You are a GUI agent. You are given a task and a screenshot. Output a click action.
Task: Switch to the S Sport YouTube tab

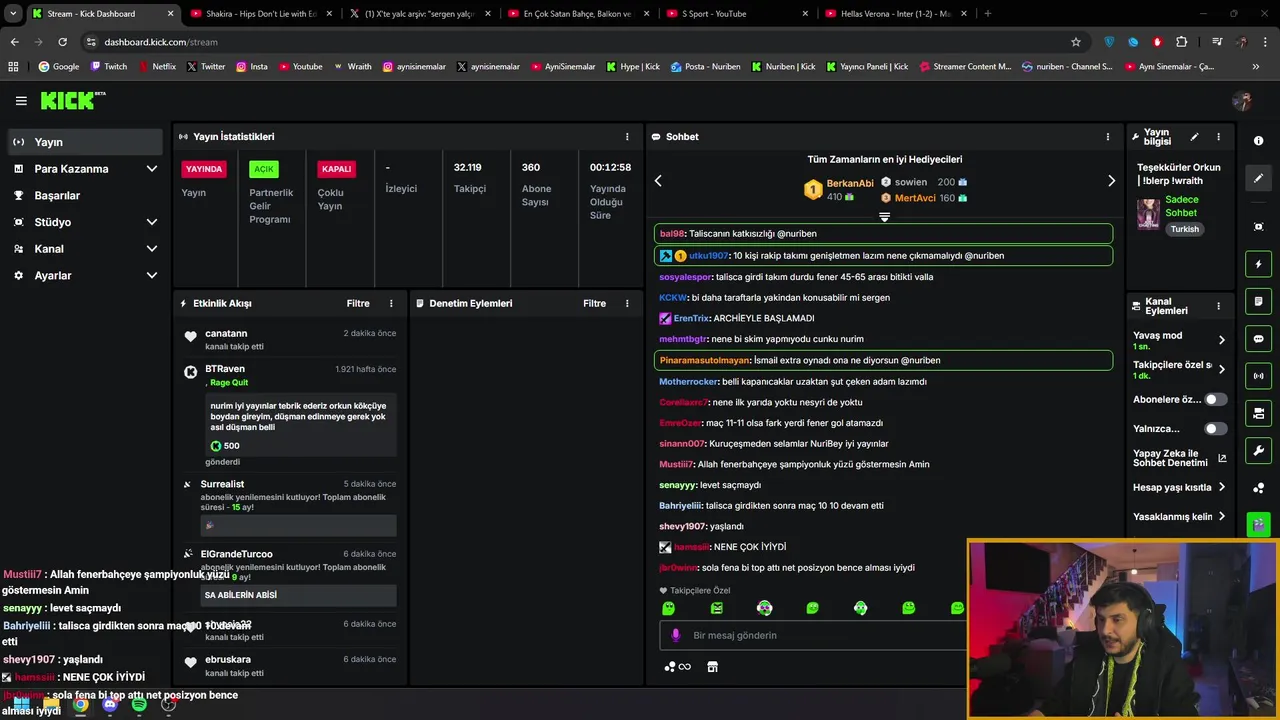(738, 14)
